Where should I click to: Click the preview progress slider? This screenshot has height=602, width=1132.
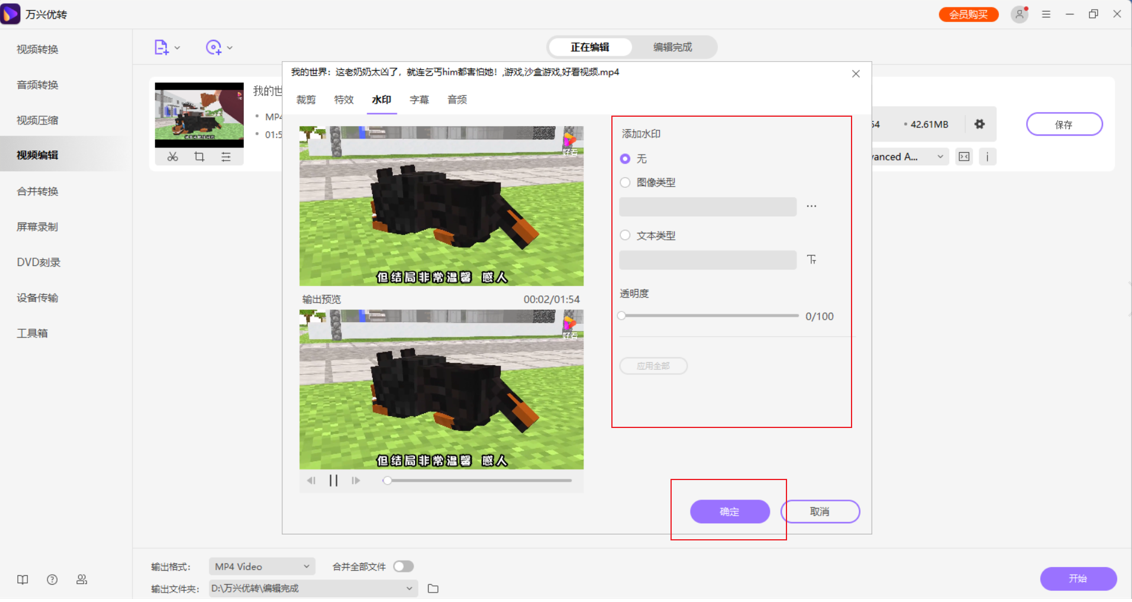pos(479,481)
